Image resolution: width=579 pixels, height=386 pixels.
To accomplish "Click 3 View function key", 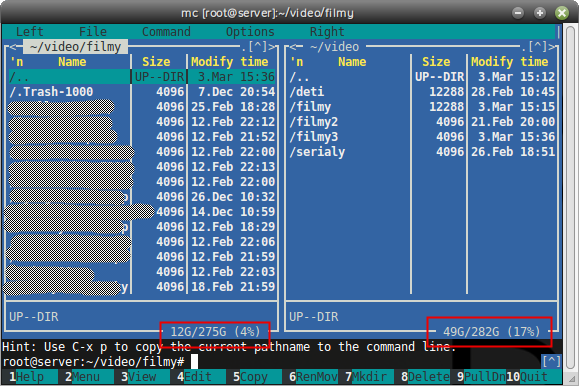I will (x=142, y=377).
